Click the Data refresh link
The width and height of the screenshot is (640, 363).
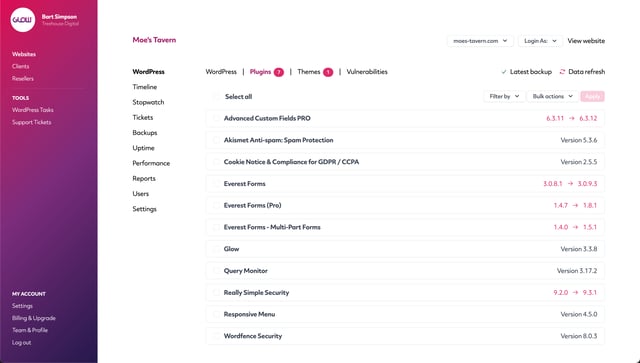(587, 72)
